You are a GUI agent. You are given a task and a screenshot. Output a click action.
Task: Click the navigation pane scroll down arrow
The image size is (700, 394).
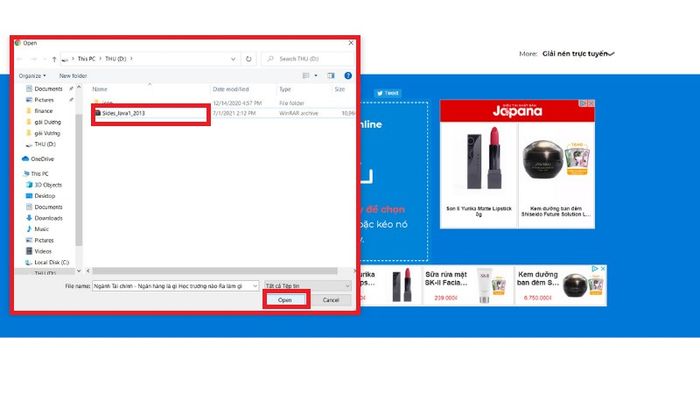coord(79,270)
